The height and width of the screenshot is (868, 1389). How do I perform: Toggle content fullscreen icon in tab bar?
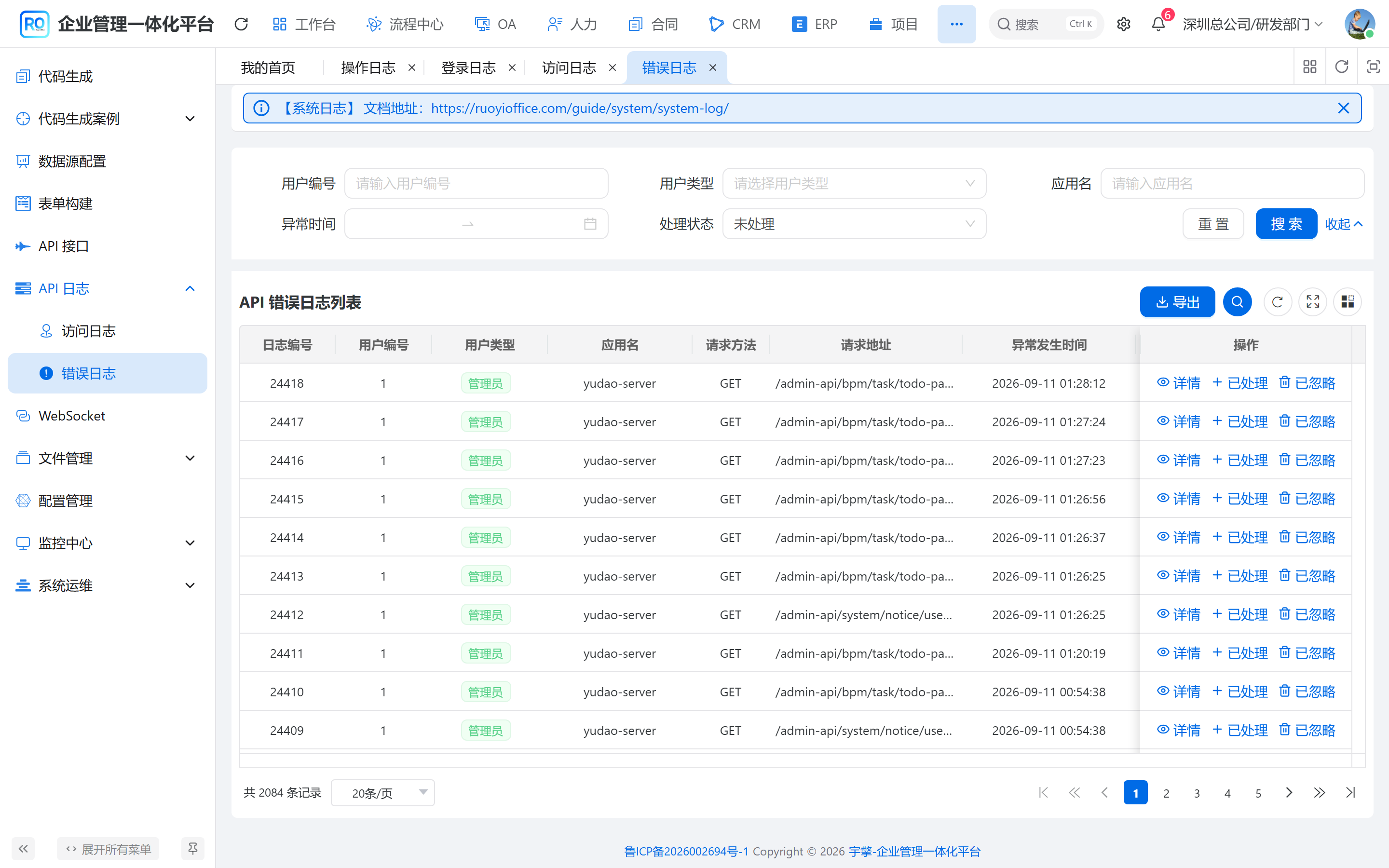coord(1373,67)
